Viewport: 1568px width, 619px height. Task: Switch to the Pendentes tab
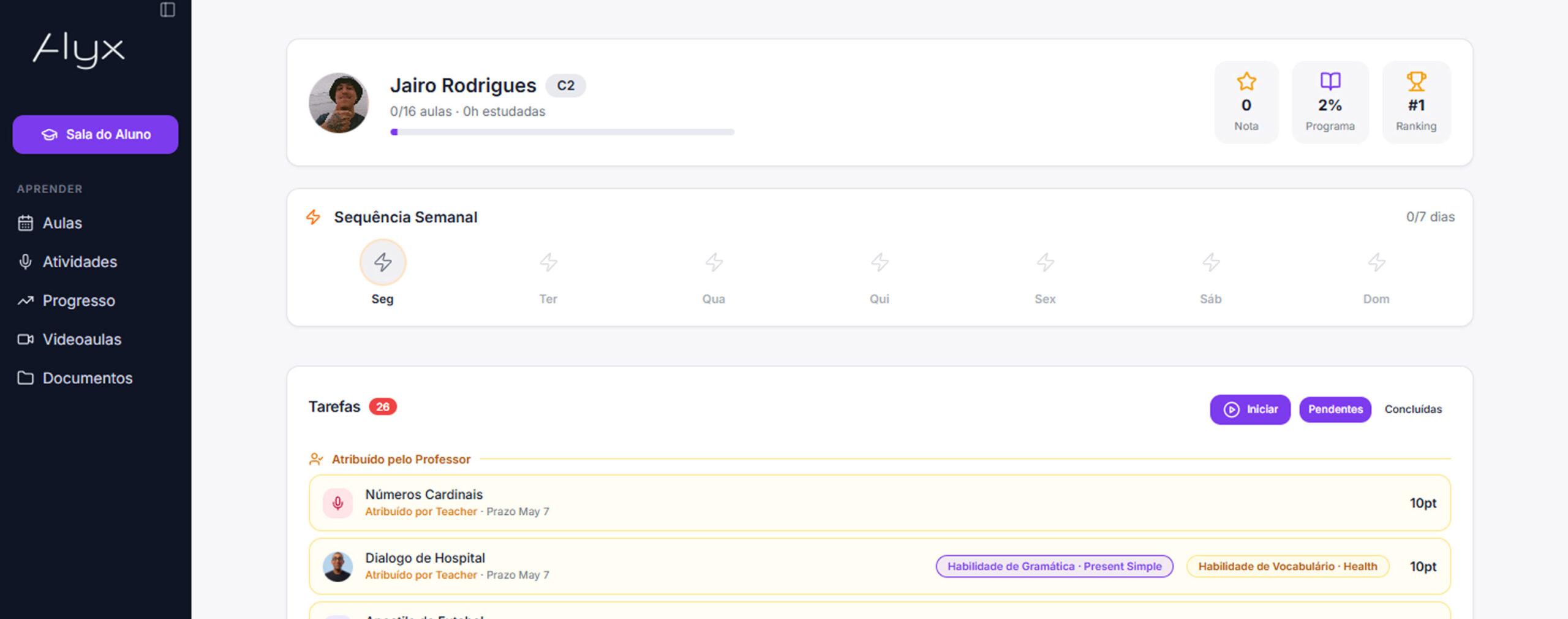point(1335,409)
